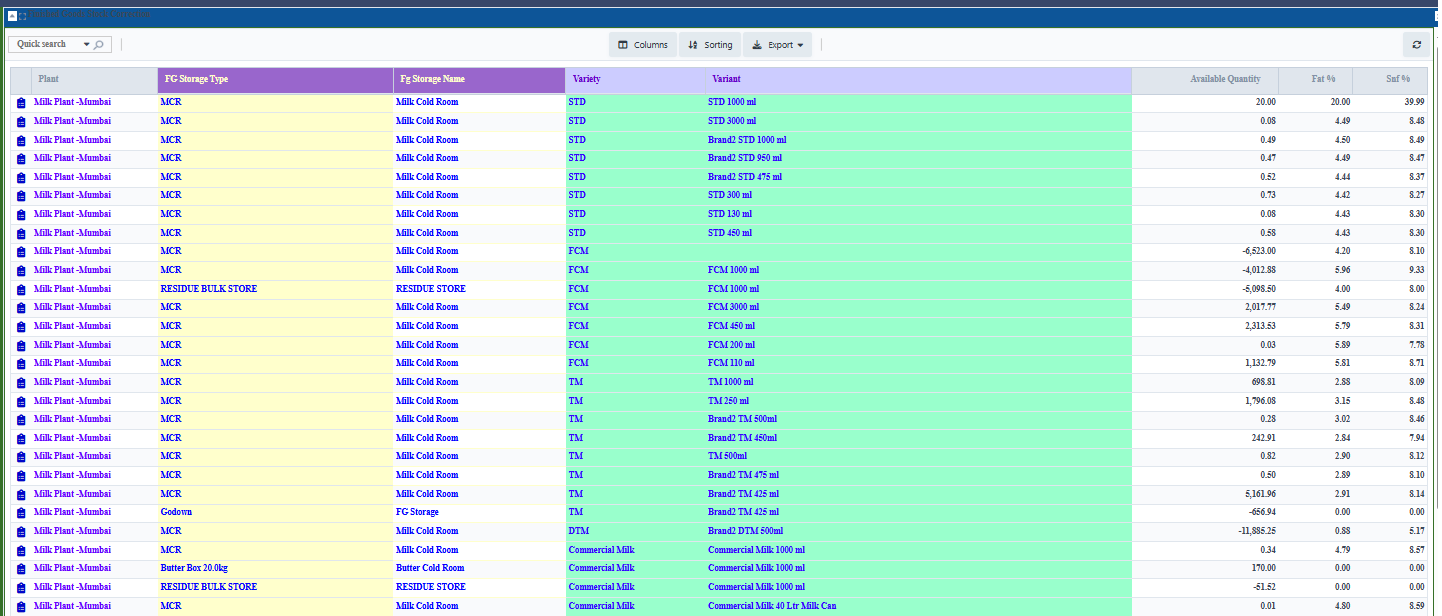Open the Sorting options

(710, 45)
